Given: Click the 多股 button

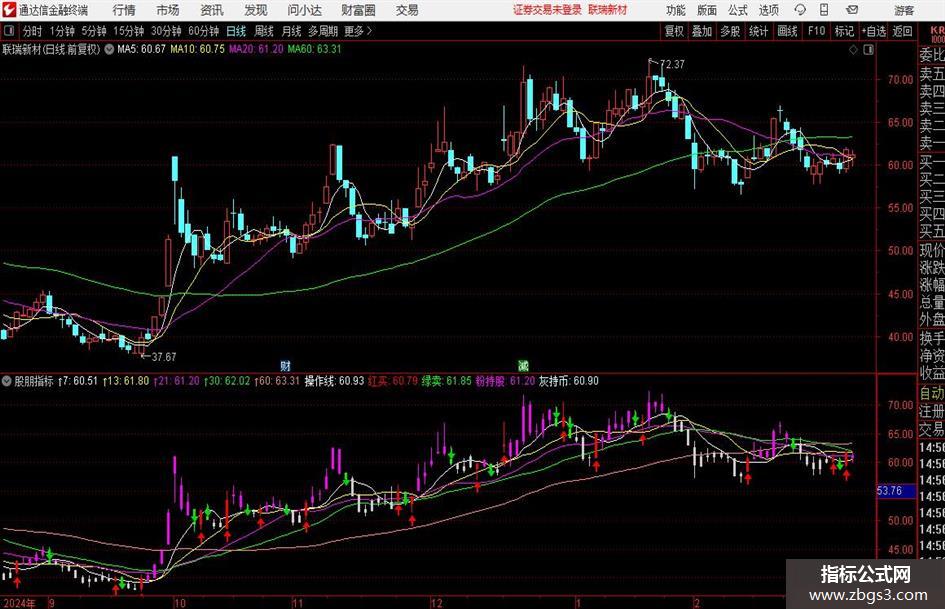Looking at the screenshot, I should pyautogui.click(x=730, y=31).
